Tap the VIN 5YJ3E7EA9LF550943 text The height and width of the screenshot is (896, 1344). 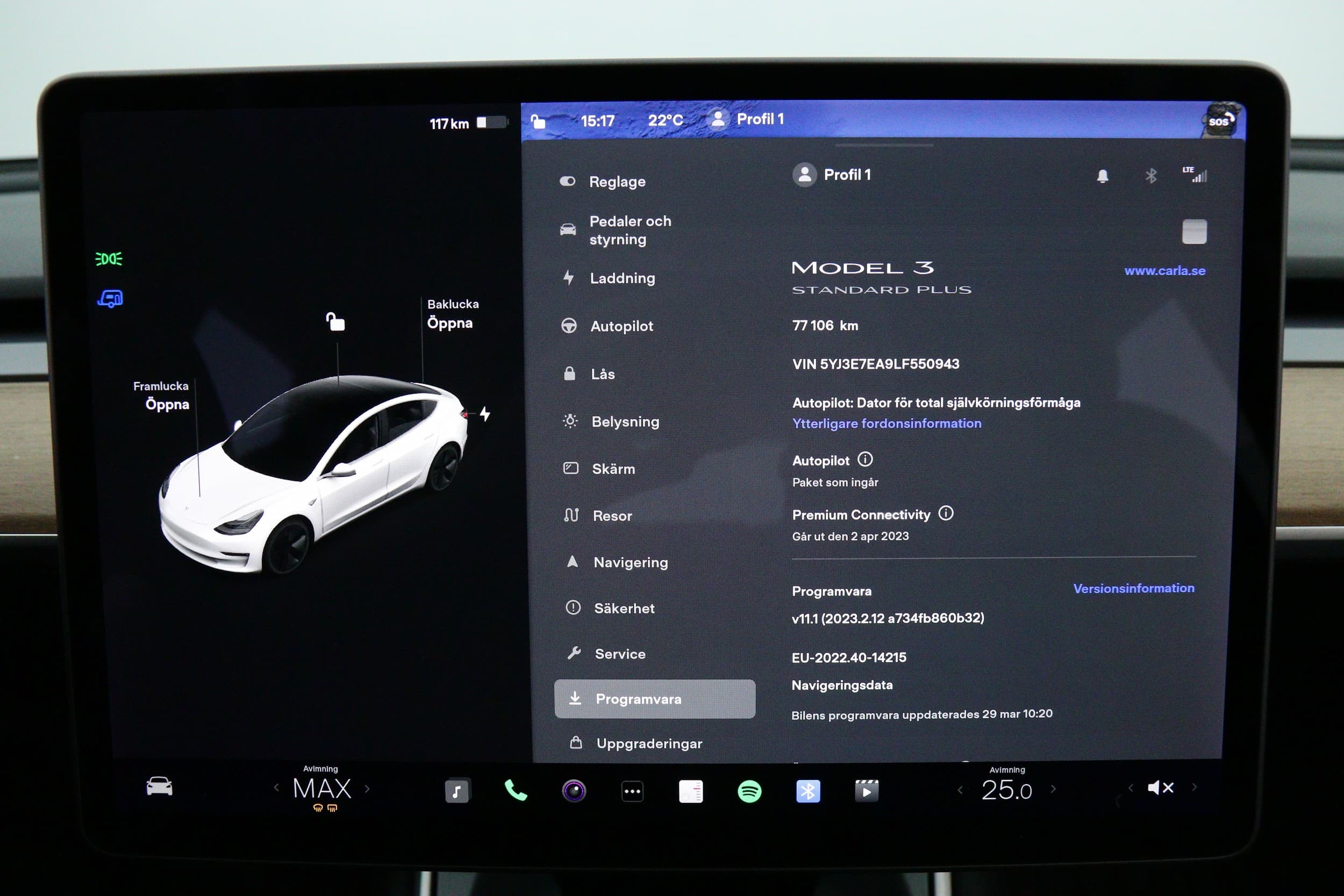point(875,364)
